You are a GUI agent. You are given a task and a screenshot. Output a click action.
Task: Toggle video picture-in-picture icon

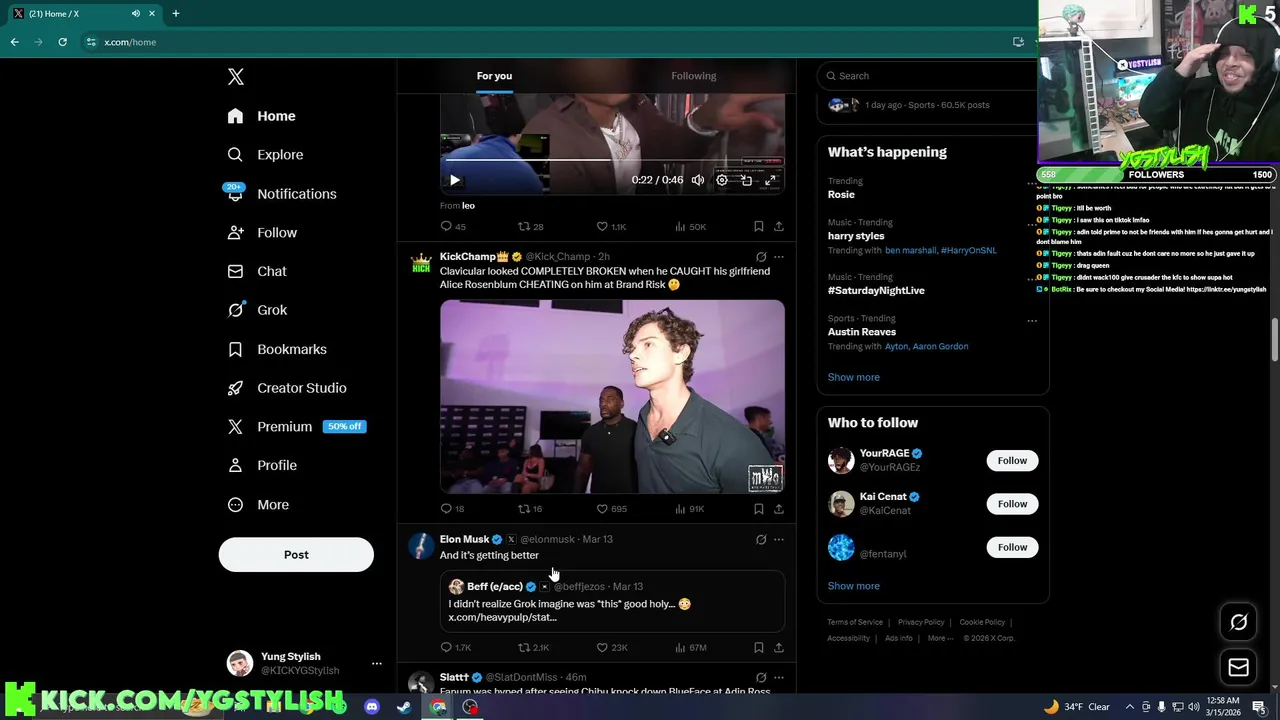point(746,180)
